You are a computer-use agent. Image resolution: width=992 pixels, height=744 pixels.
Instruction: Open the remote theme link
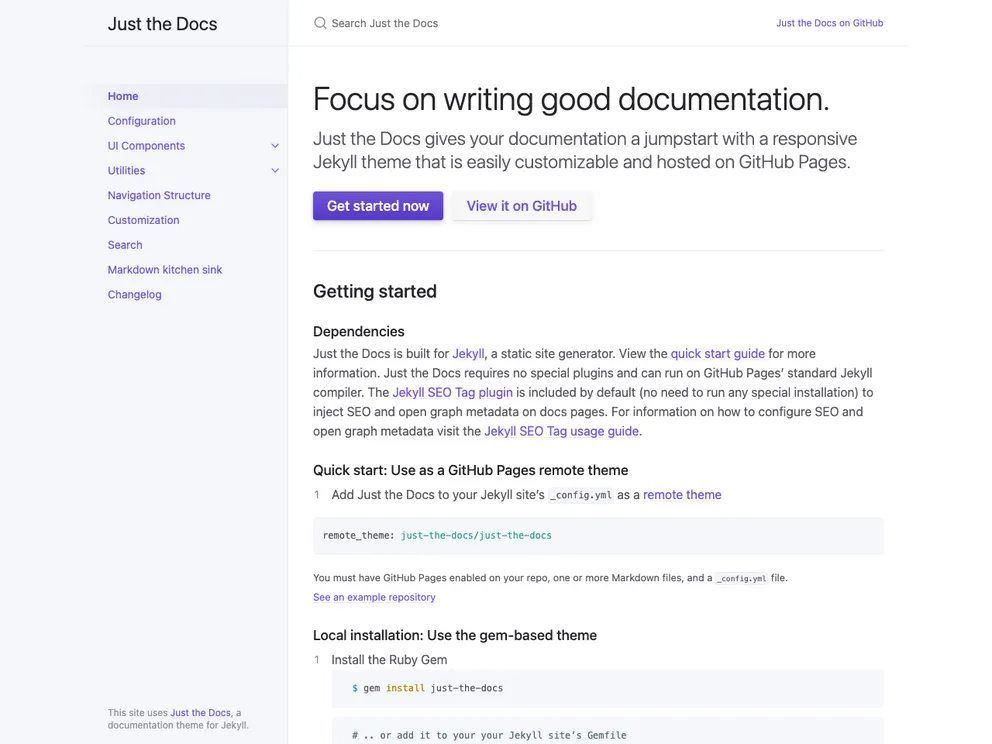point(682,494)
